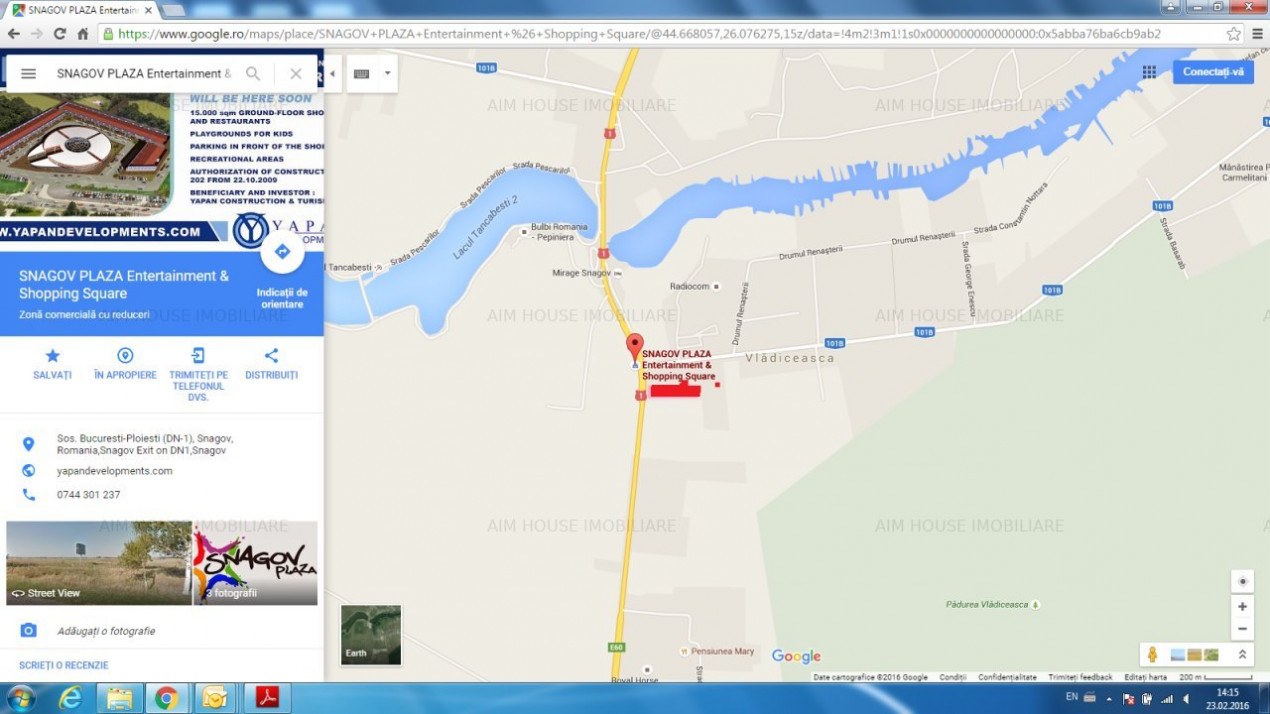This screenshot has width=1270, height=714.
Task: Click SCRIEȚI O RECENZIE link
Action: point(64,665)
